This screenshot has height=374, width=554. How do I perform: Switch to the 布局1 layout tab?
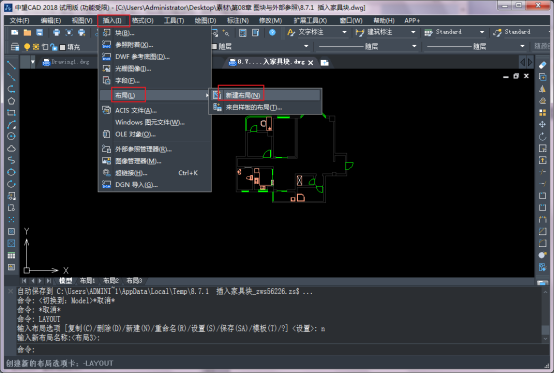click(87, 281)
